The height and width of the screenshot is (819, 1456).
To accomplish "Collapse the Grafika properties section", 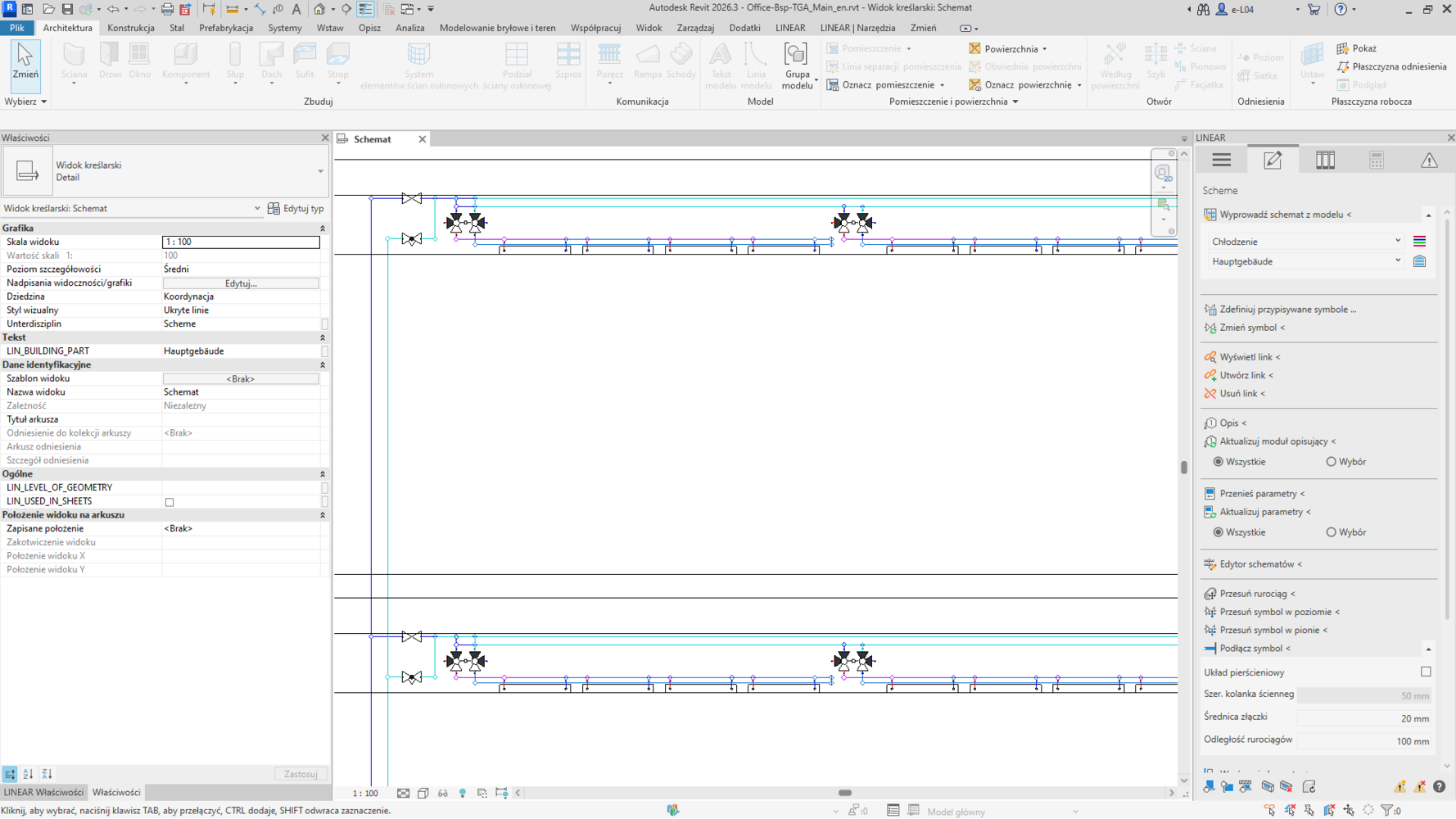I will coord(322,229).
